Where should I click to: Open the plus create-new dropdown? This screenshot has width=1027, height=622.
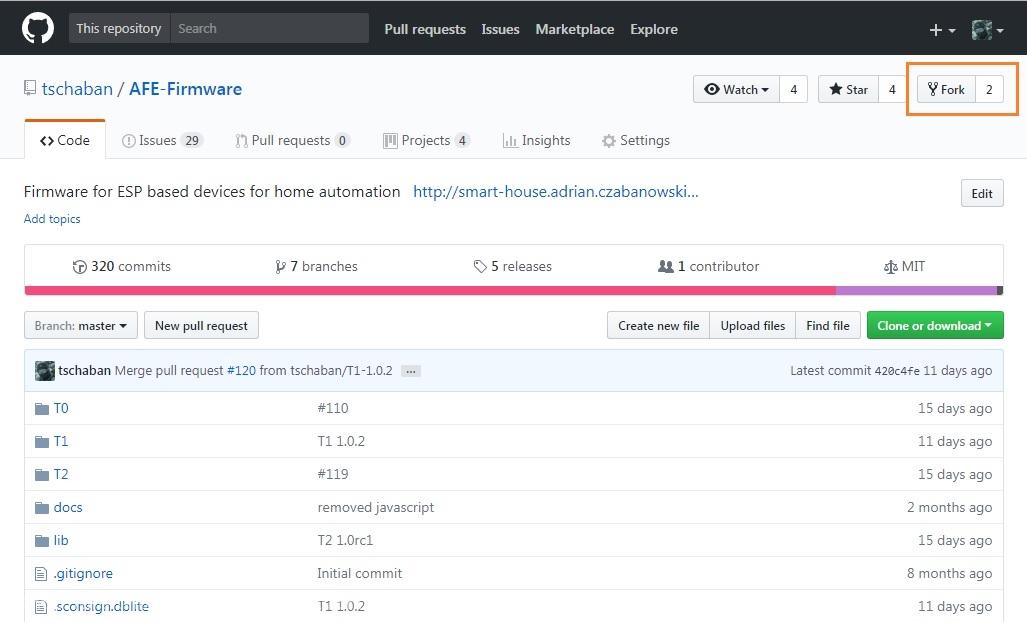pos(942,30)
